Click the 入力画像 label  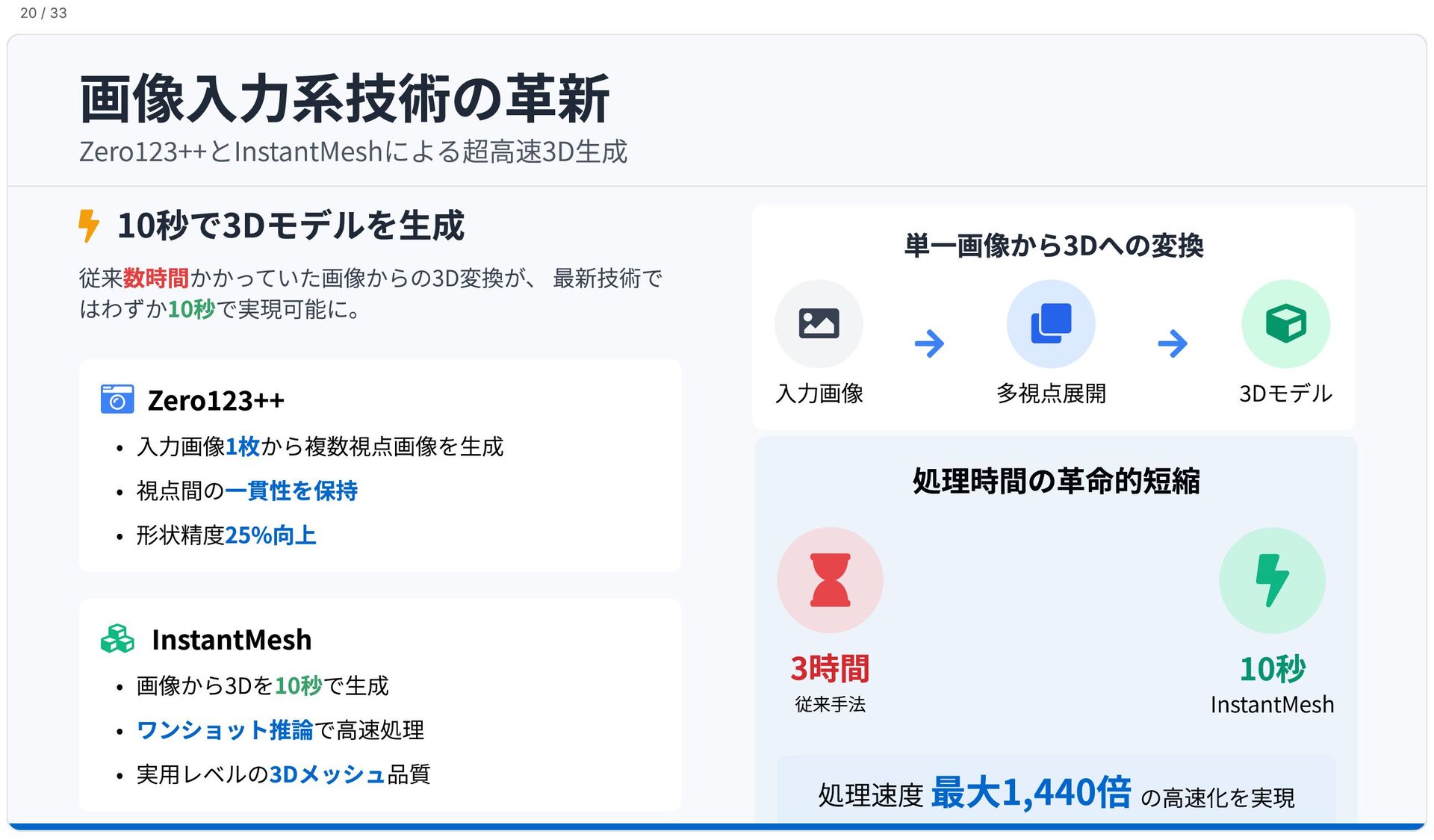(x=819, y=393)
